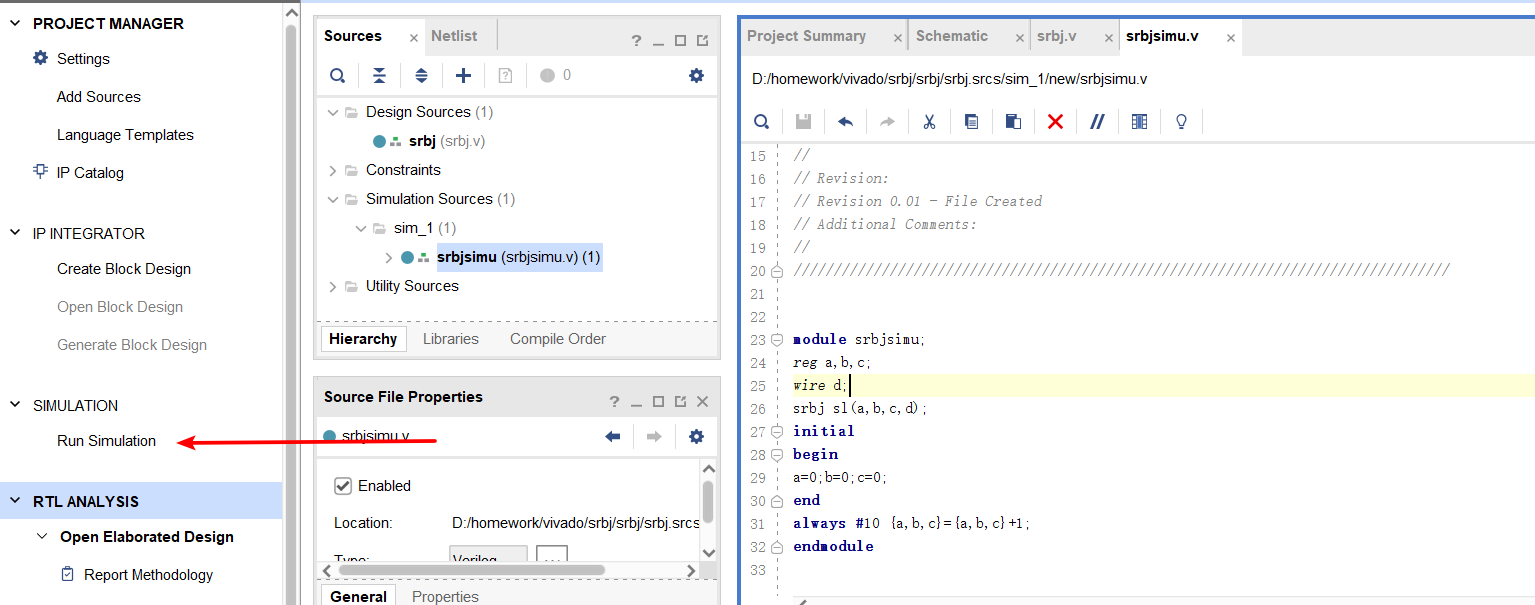
Task: Toggle the Enabled checkbox
Action: pyautogui.click(x=343, y=486)
